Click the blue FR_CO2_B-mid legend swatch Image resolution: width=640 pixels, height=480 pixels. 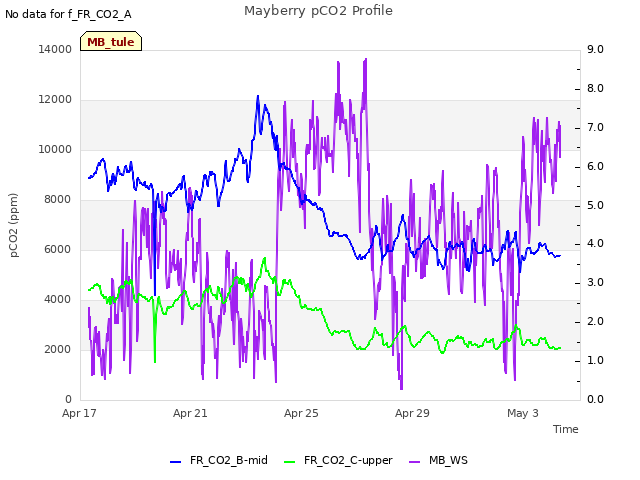click(x=176, y=462)
